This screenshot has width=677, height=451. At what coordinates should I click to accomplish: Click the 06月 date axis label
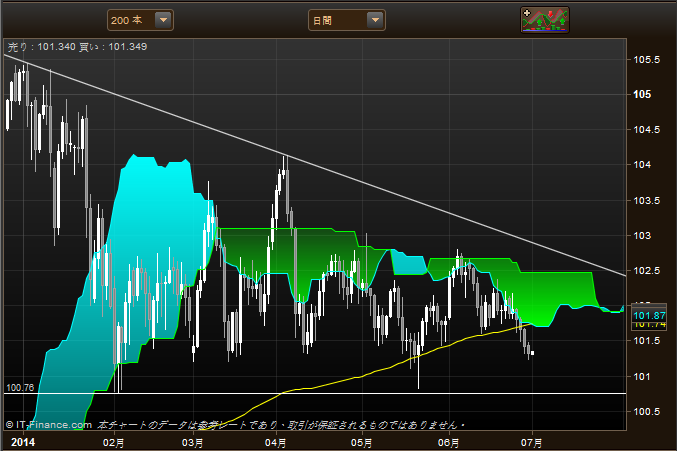tap(449, 443)
